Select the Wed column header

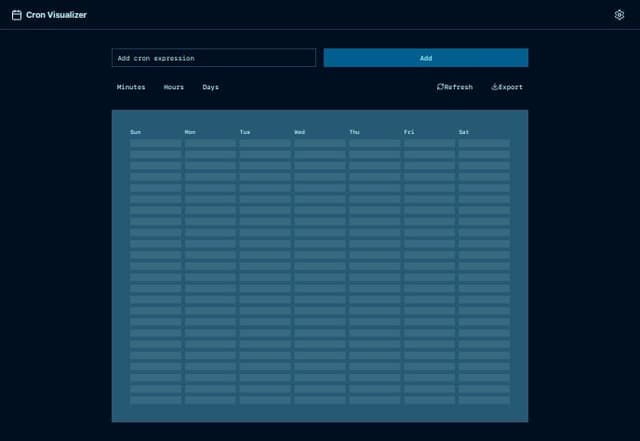pos(300,132)
